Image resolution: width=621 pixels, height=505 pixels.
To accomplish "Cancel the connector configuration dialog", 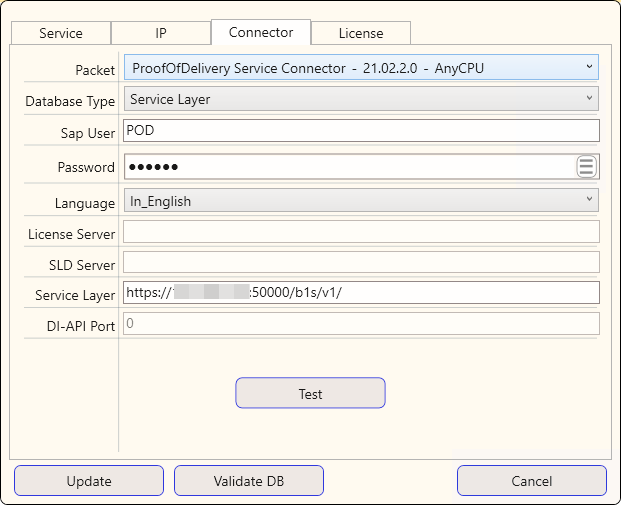I will (x=532, y=481).
